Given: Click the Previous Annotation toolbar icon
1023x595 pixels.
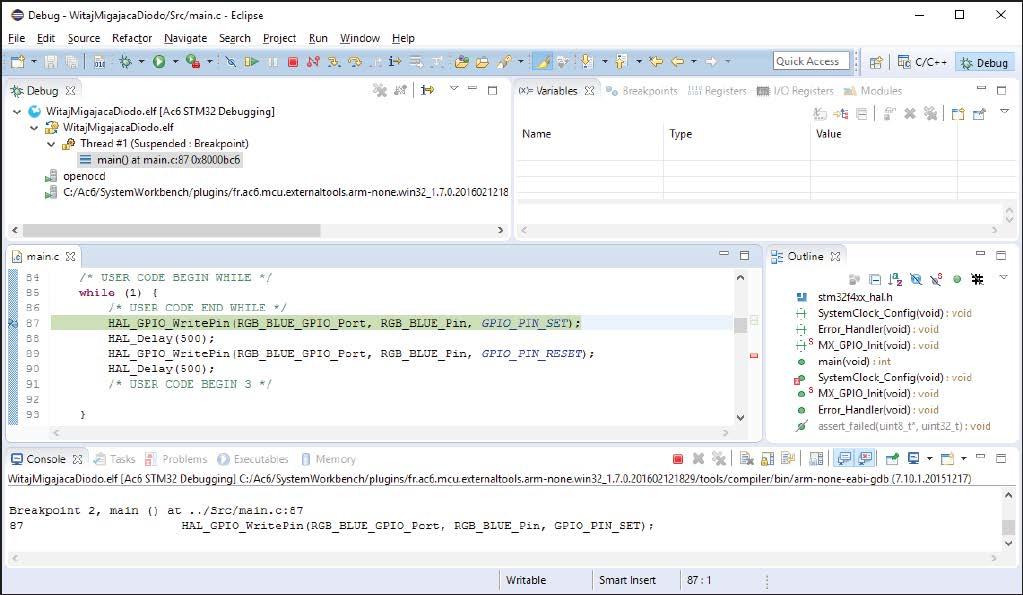Looking at the screenshot, I should [621, 62].
